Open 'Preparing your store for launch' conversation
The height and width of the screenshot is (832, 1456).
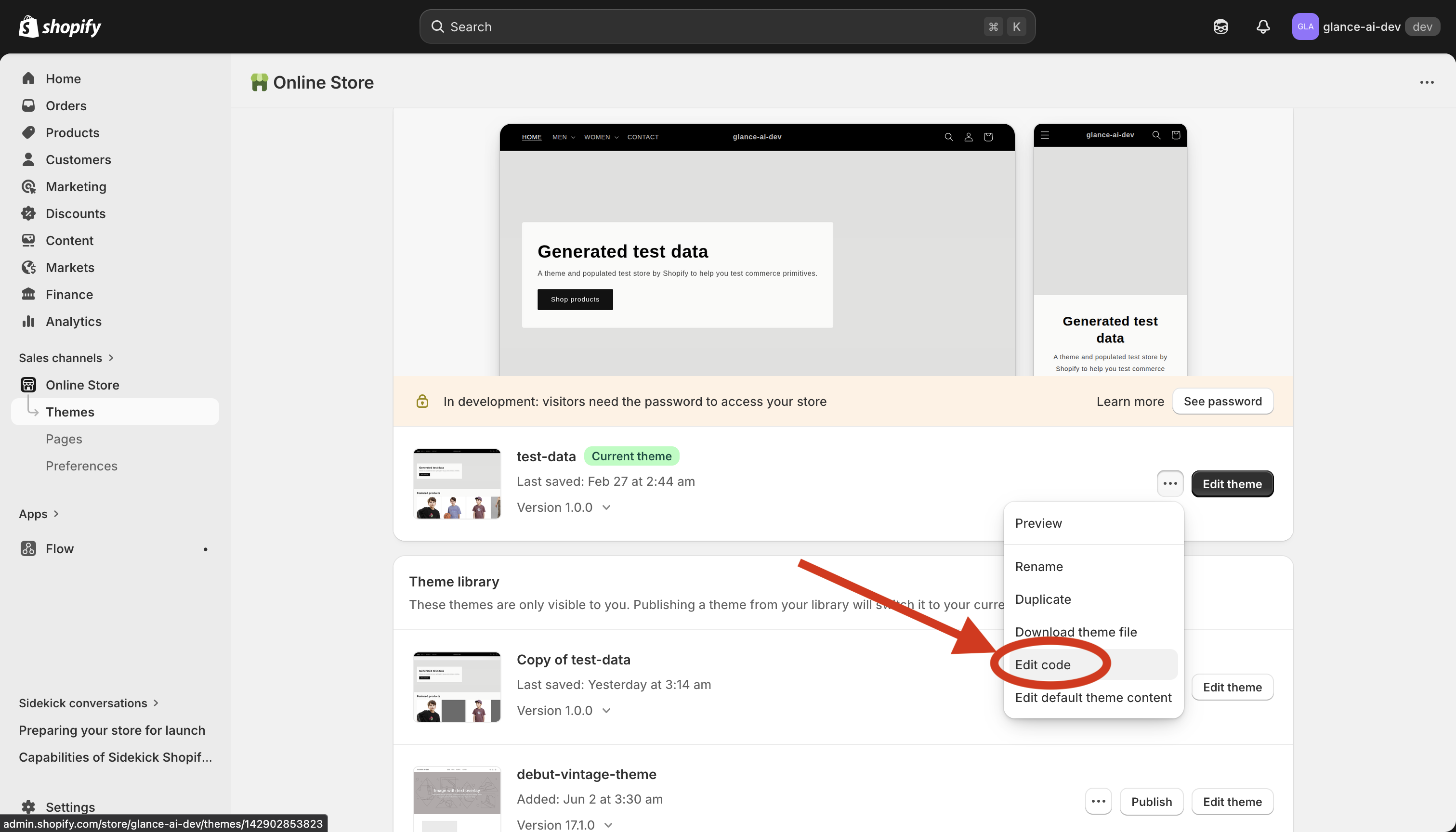(112, 730)
